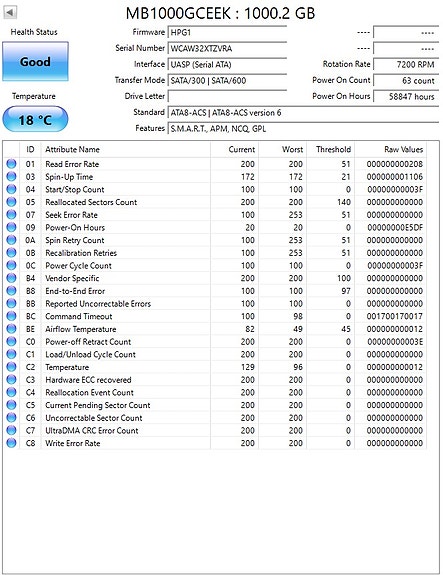Image resolution: width=443 pixels, height=575 pixels.
Task: Click the Current value 129 in Temperature row
Action: point(248,367)
